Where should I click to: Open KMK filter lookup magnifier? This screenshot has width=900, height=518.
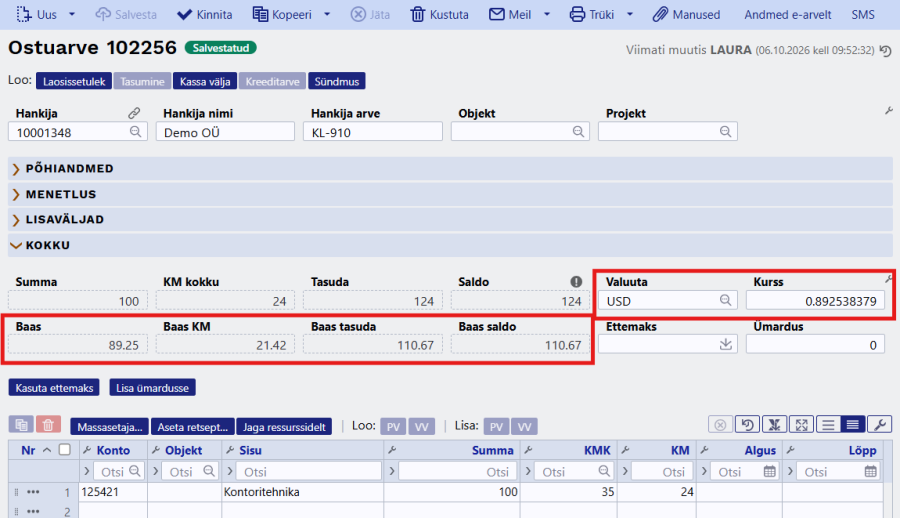pyautogui.click(x=604, y=471)
